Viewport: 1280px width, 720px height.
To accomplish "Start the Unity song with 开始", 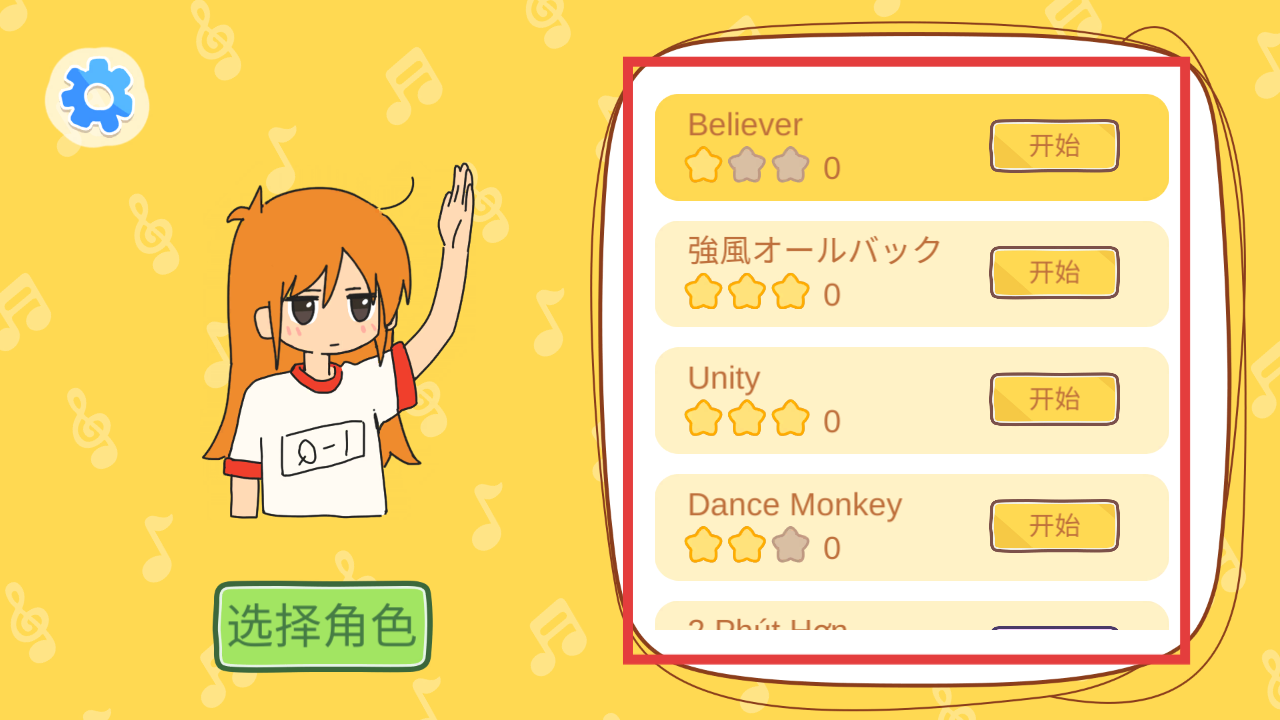I will (x=1054, y=399).
